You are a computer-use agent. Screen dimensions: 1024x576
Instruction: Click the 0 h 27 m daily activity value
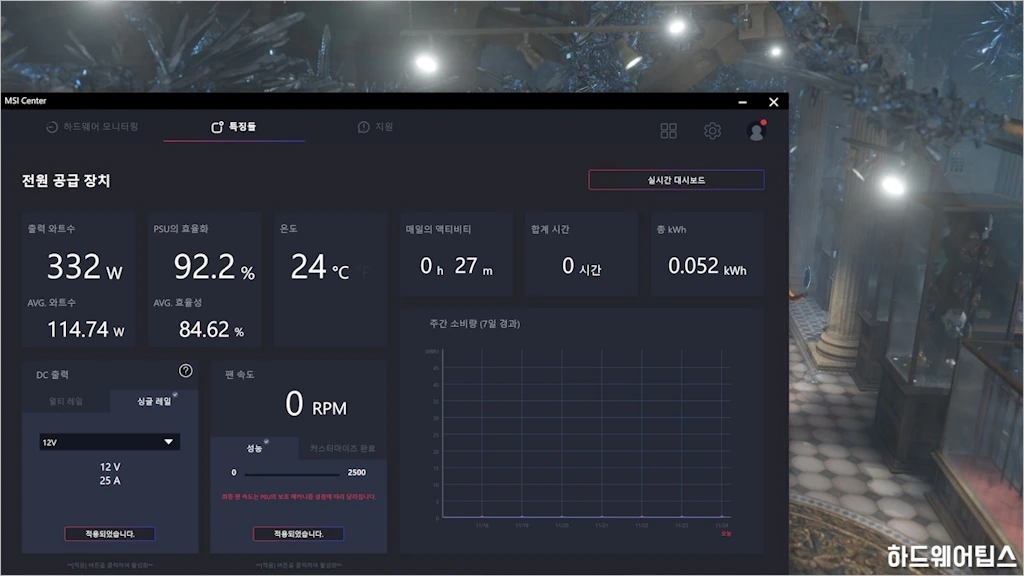click(456, 266)
